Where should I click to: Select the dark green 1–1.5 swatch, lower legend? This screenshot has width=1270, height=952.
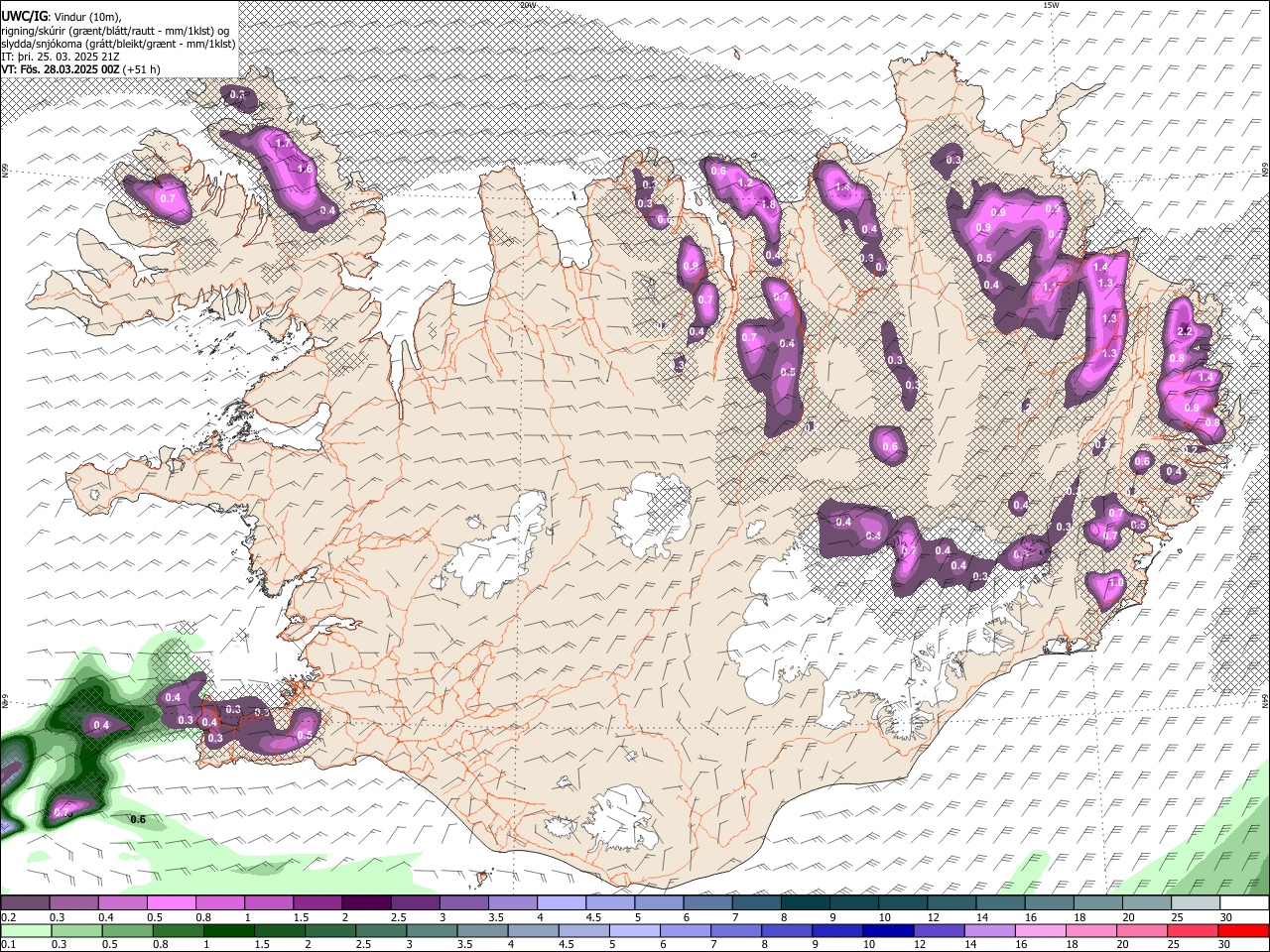(x=229, y=930)
